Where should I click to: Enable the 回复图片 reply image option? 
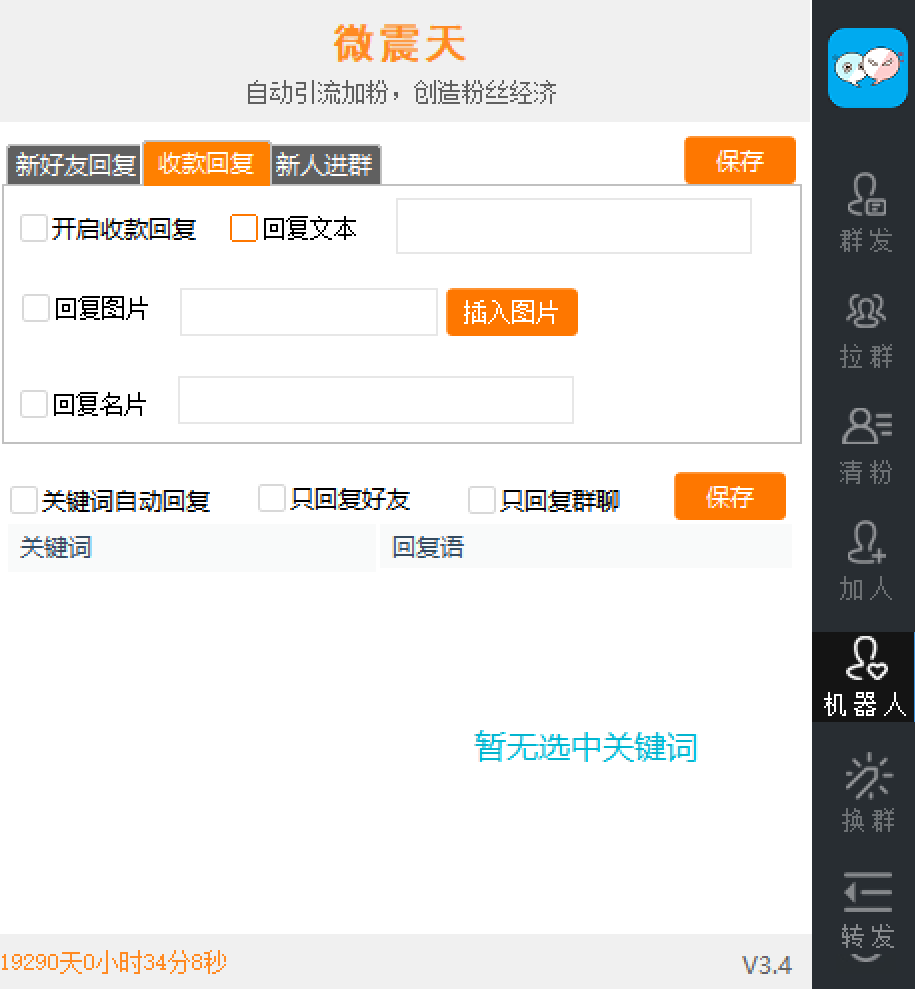point(33,308)
